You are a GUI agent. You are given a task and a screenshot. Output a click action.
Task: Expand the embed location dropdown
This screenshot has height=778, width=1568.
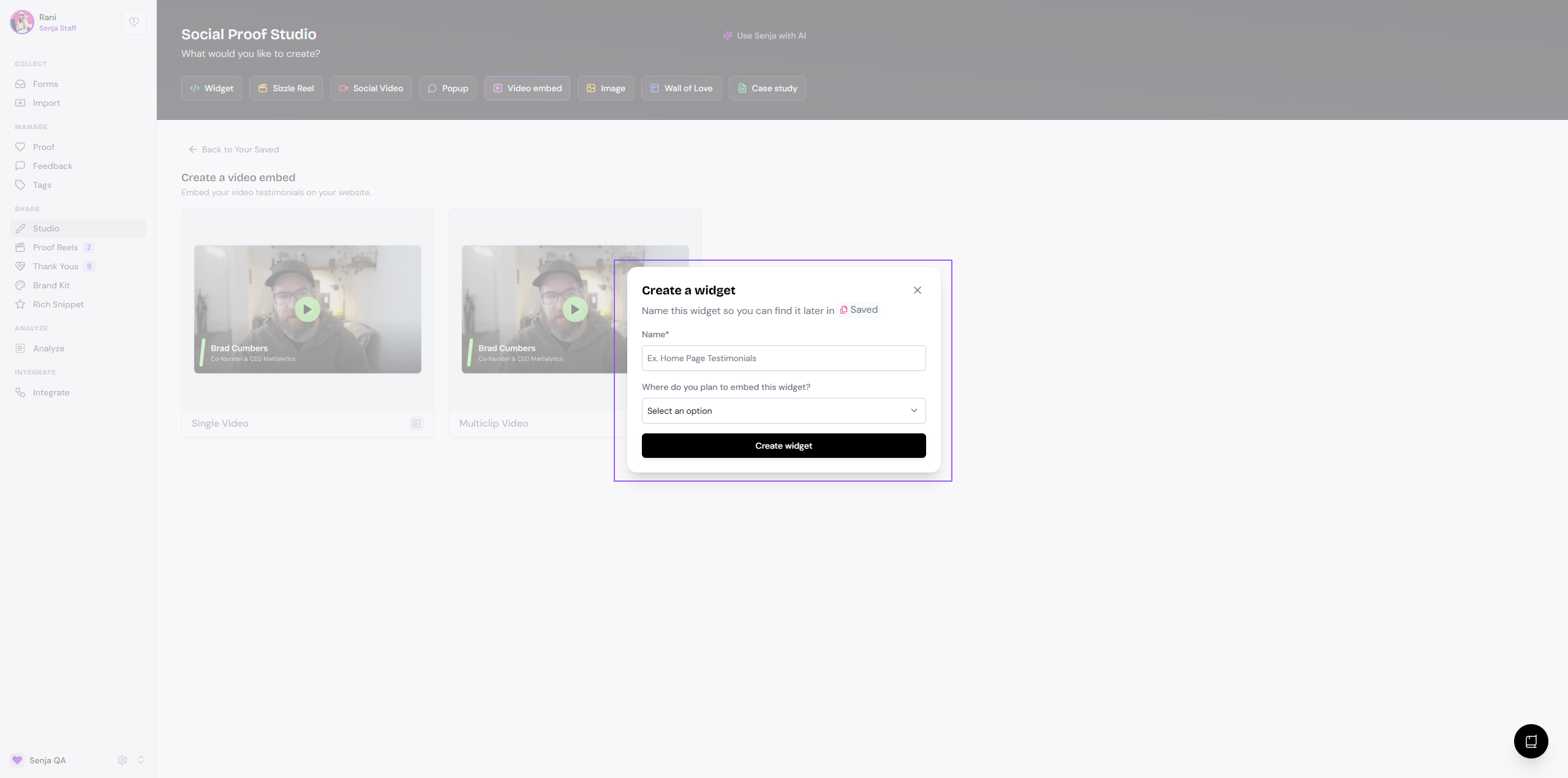coord(783,411)
